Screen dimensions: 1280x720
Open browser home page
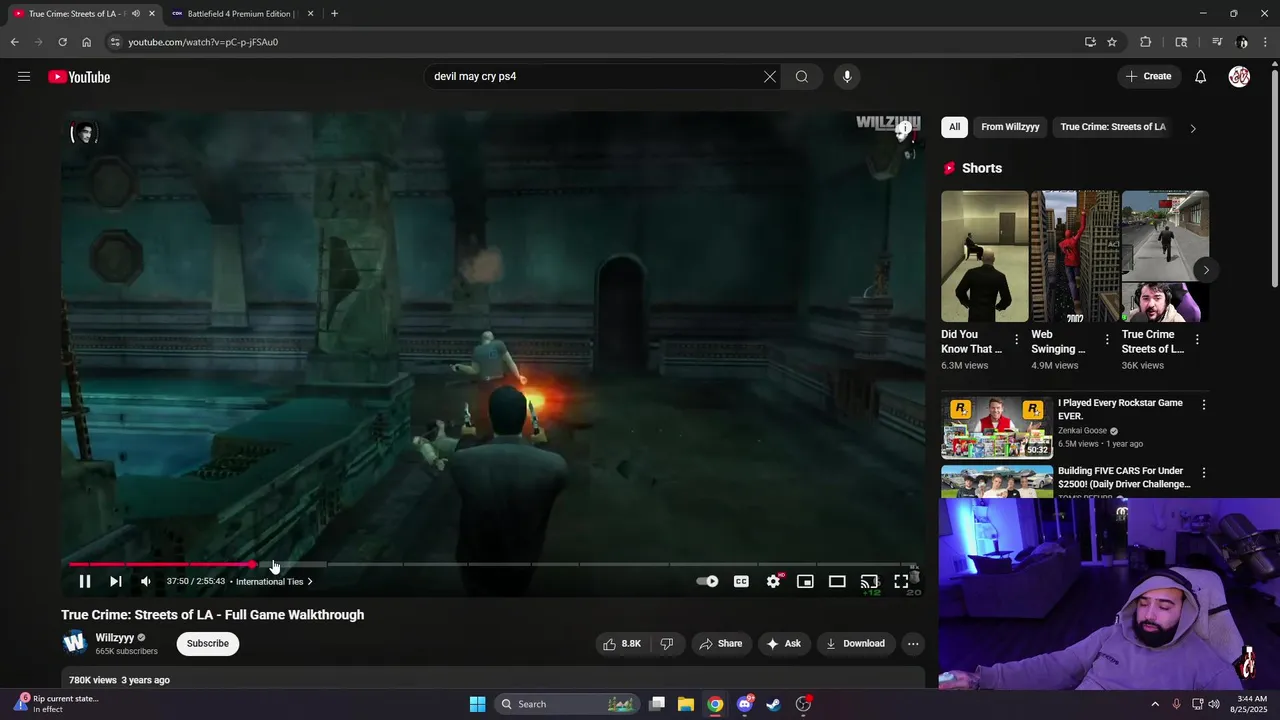(x=87, y=42)
